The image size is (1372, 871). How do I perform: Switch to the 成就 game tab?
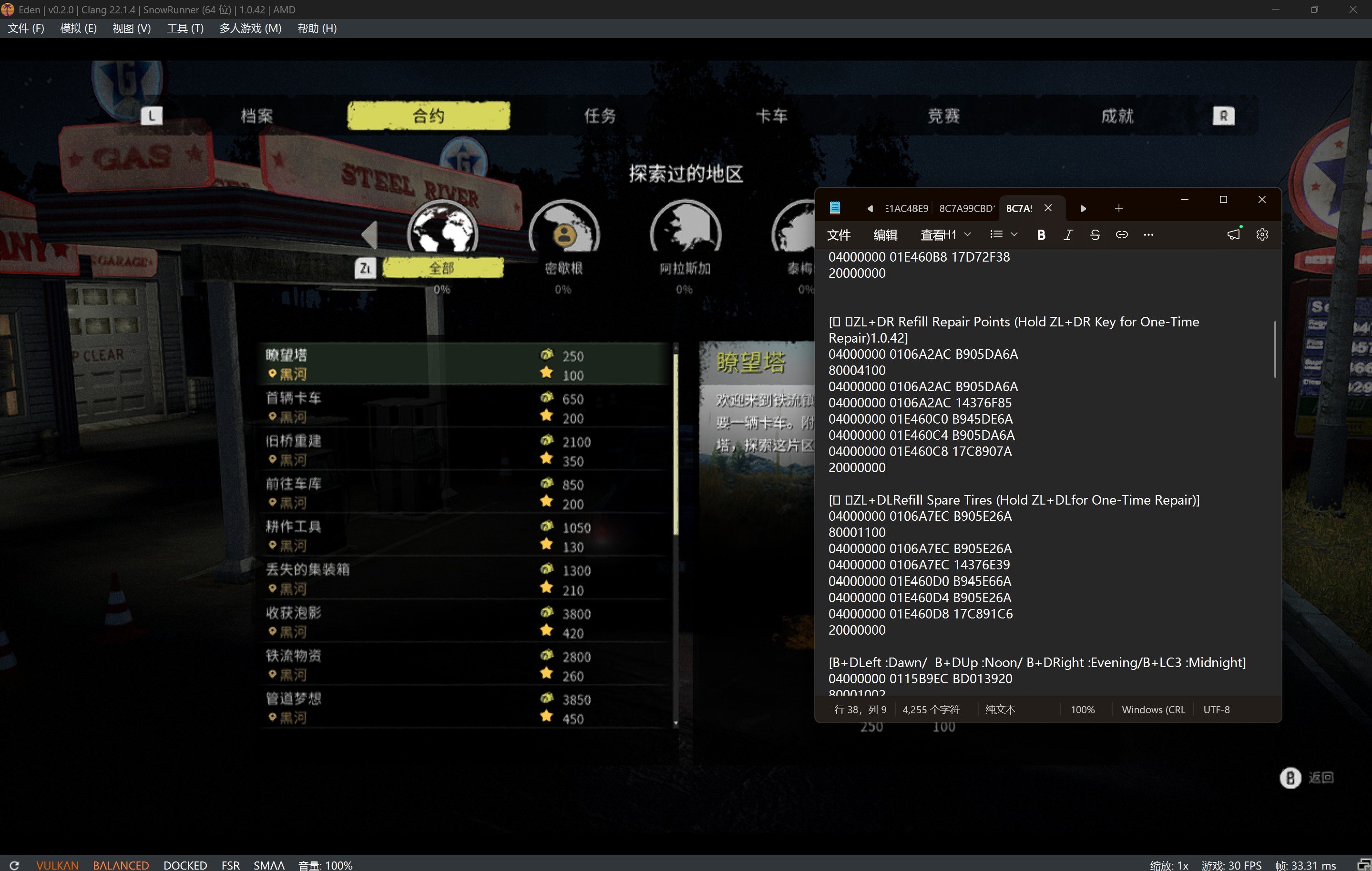pyautogui.click(x=1117, y=116)
